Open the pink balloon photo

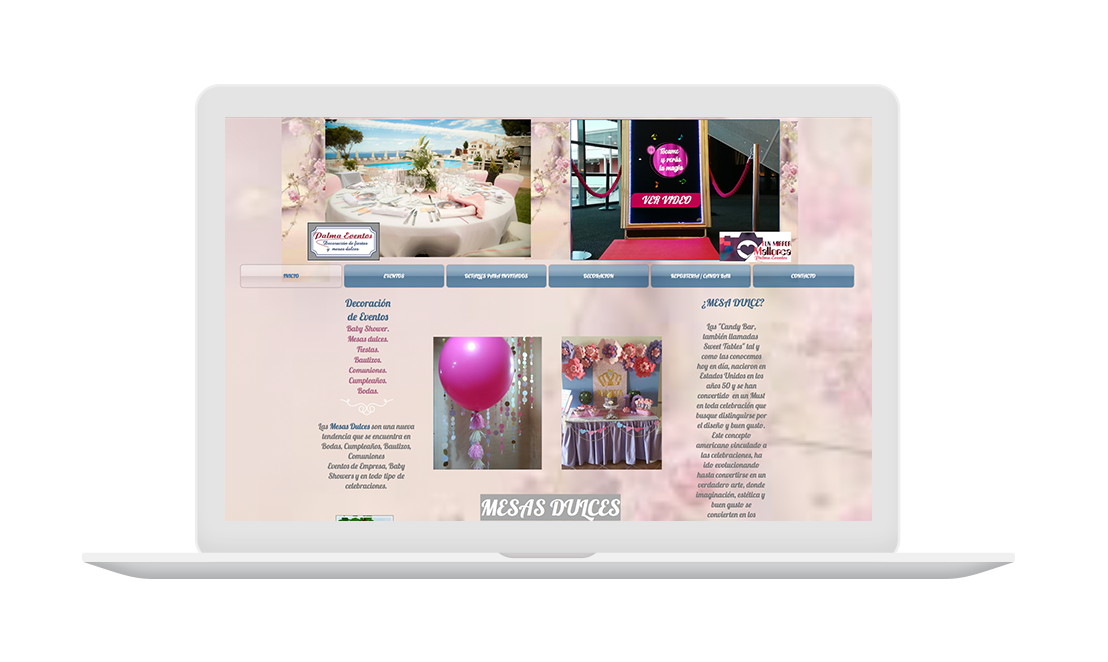487,403
